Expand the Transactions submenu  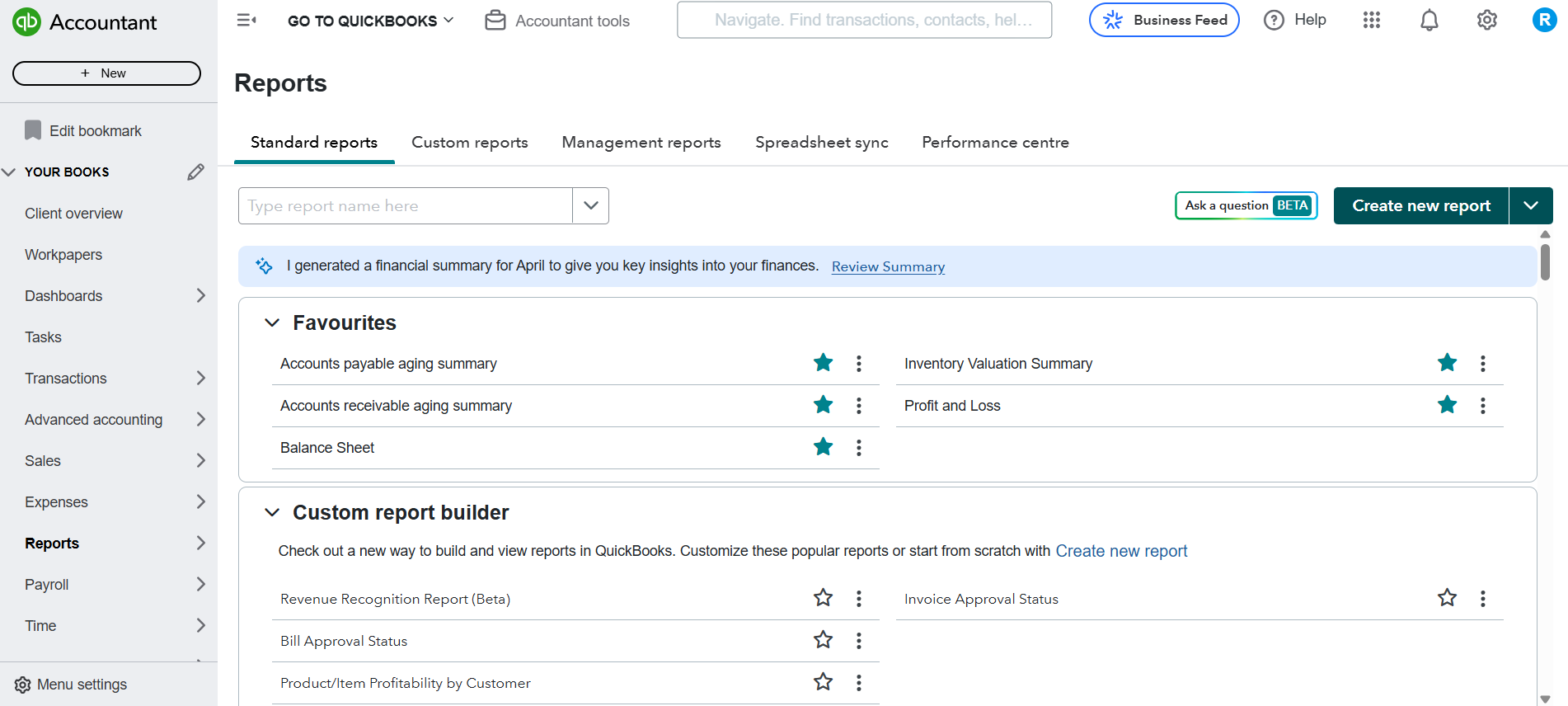click(200, 378)
